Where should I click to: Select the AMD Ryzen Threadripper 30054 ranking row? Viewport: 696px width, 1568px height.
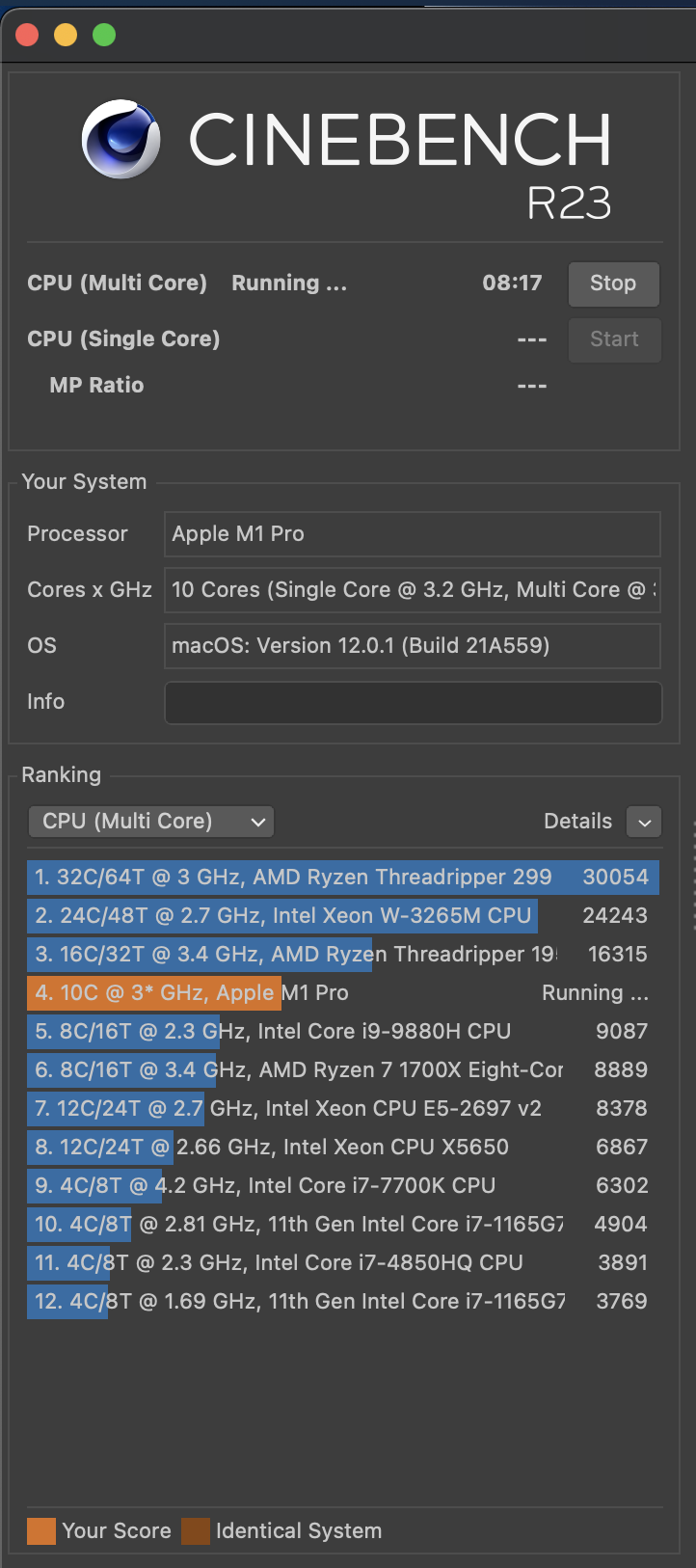[342, 878]
